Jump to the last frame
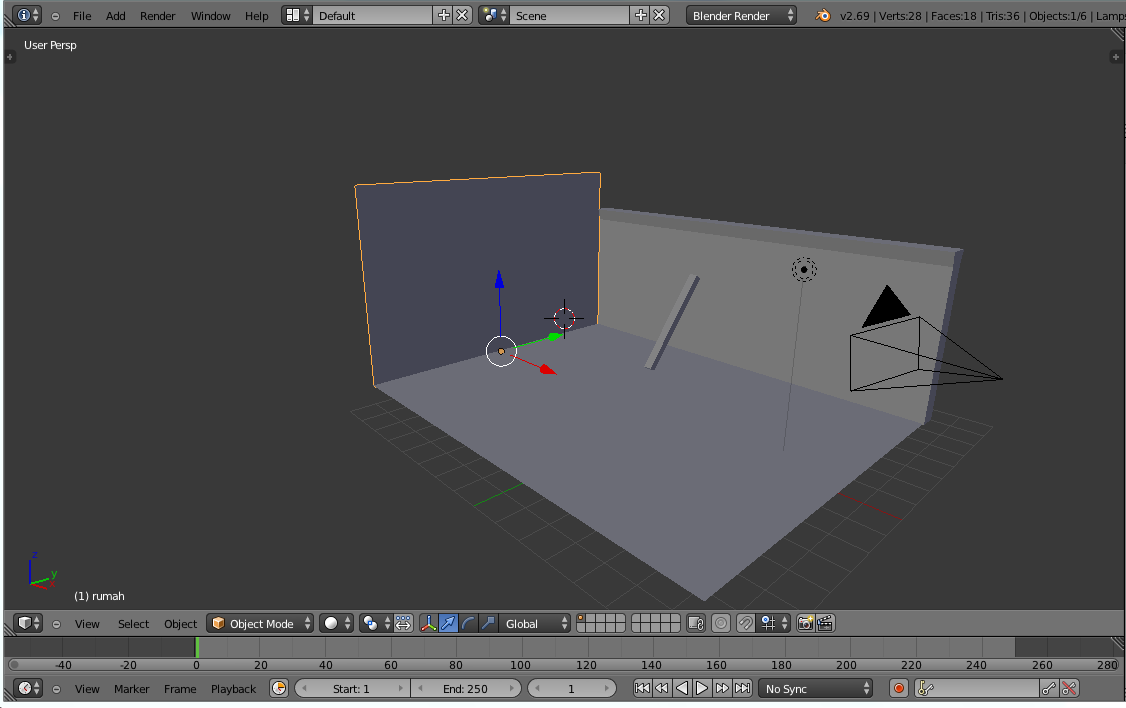 [743, 688]
